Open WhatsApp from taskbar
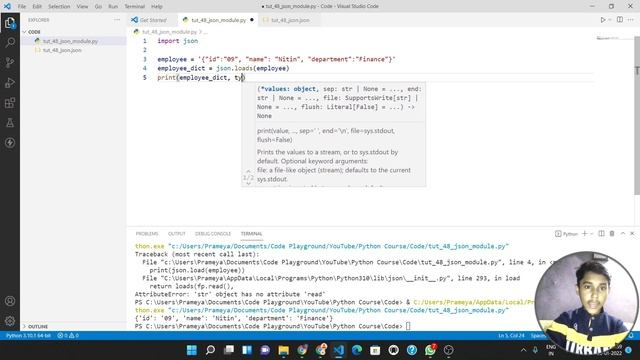The height and width of the screenshot is (360, 640). [x=430, y=350]
